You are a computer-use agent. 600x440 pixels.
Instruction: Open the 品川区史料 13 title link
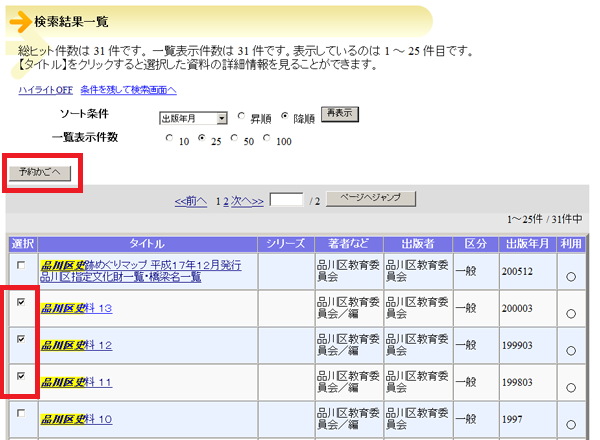77,308
